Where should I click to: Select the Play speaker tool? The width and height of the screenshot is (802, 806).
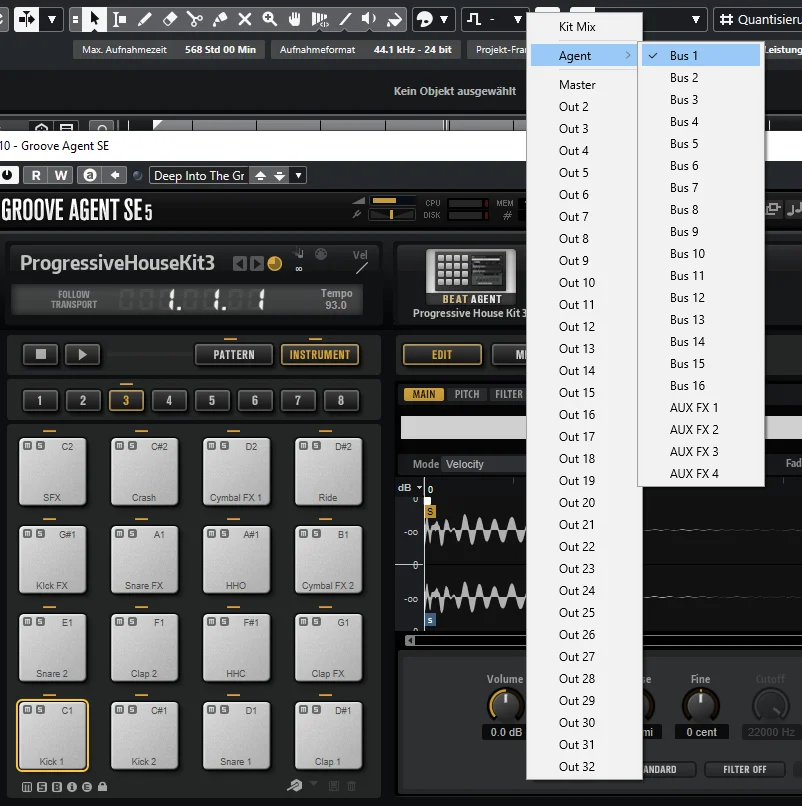click(x=369, y=20)
